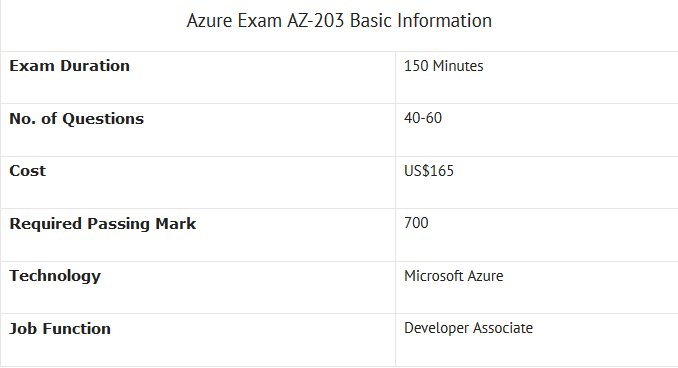Click the 40-60 questions value
Image resolution: width=678 pixels, height=368 pixels.
pos(423,118)
